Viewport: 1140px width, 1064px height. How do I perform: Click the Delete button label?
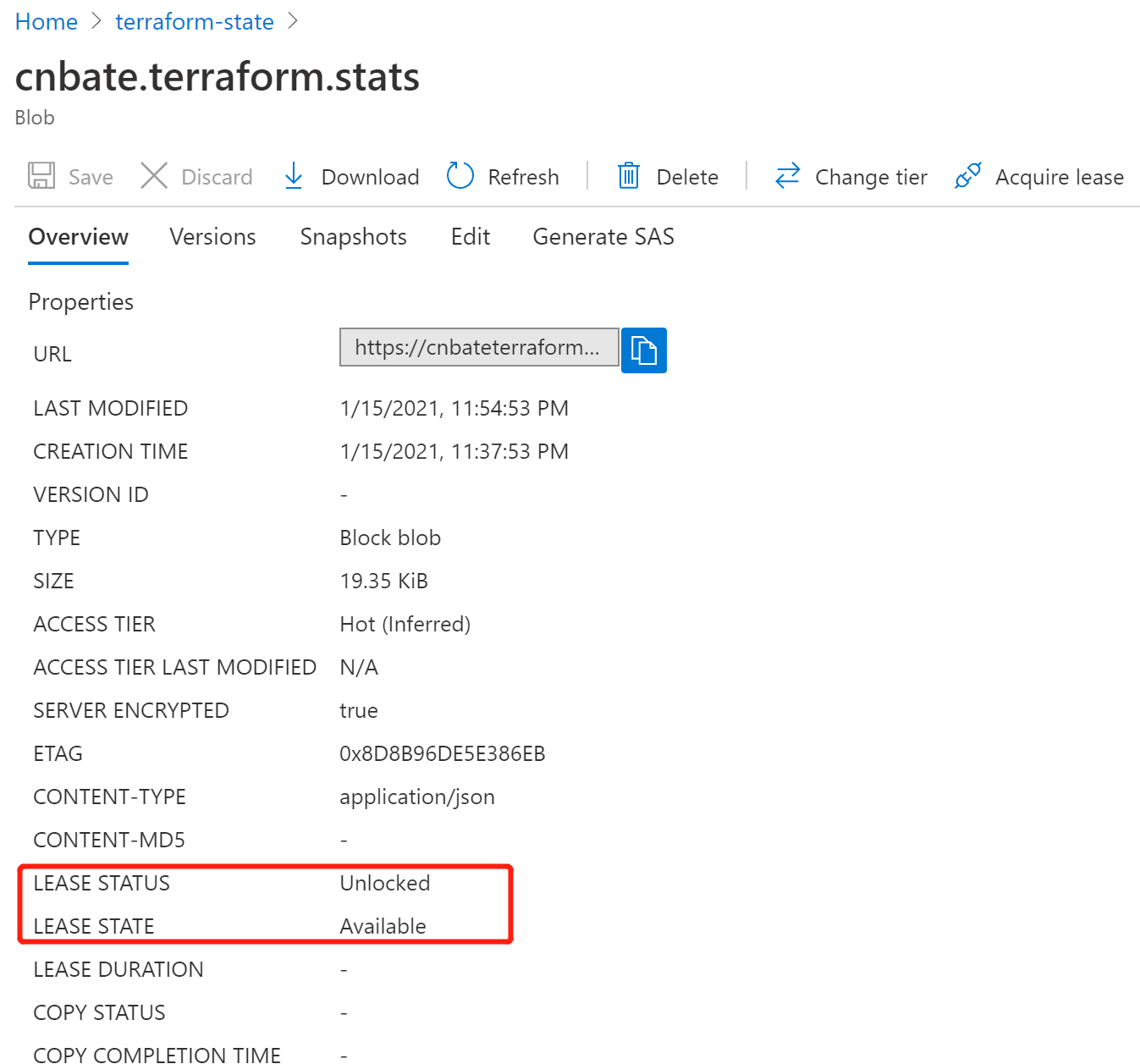pos(687,177)
